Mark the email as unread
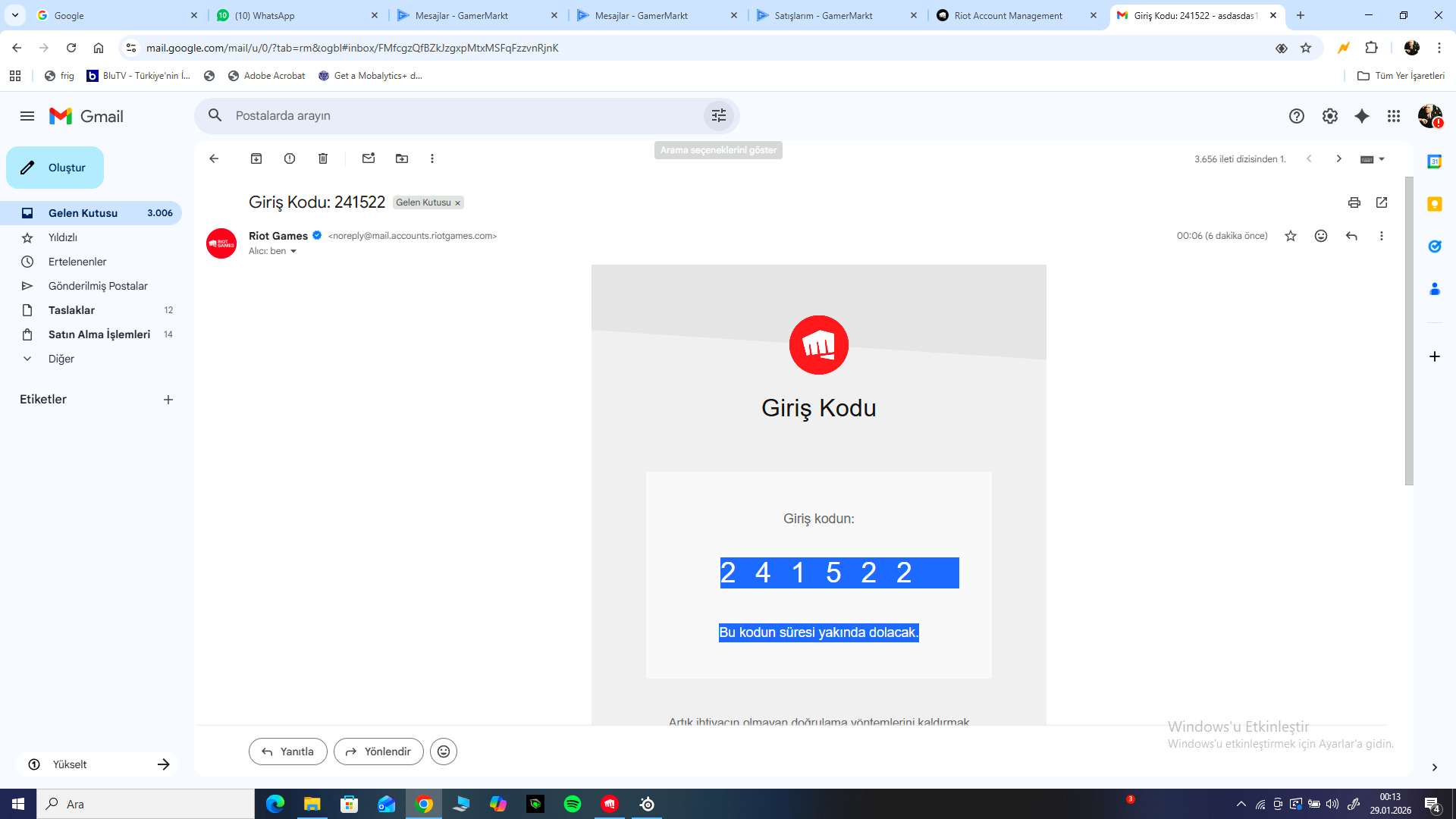This screenshot has width=1456, height=819. (x=369, y=158)
